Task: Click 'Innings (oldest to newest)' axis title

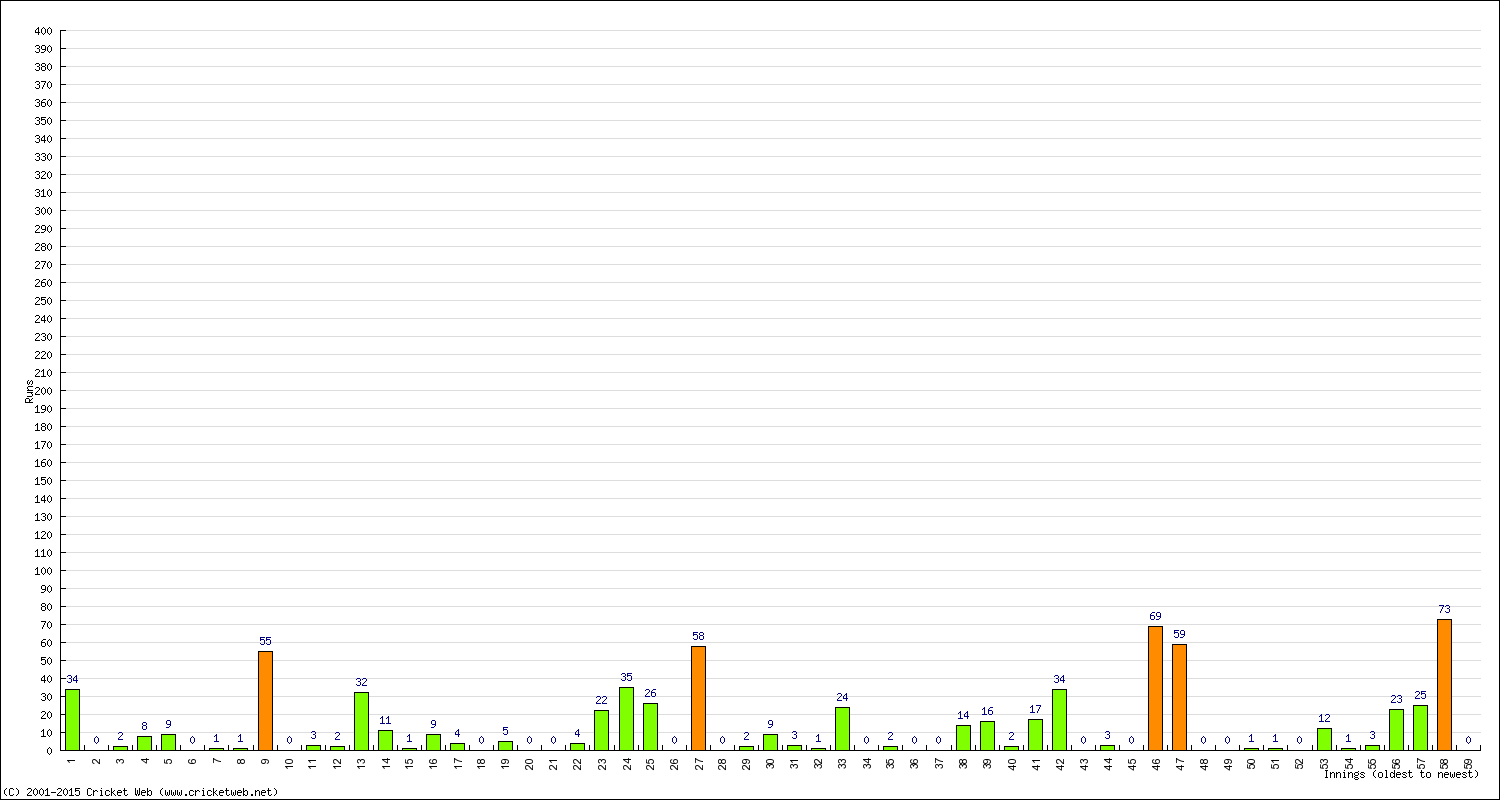Action: 1401,774
